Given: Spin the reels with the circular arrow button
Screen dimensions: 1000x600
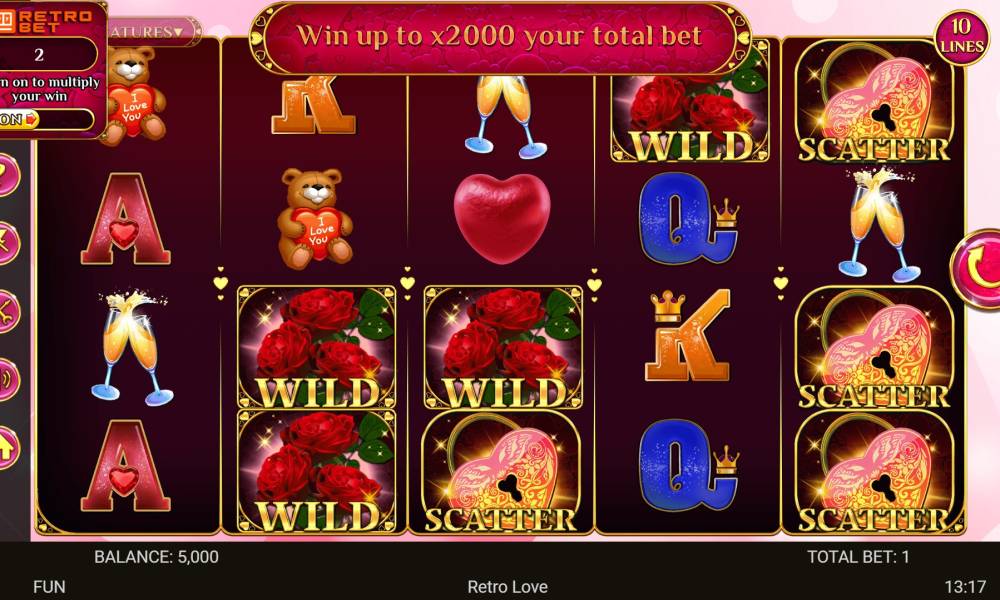Looking at the screenshot, I should click(977, 268).
